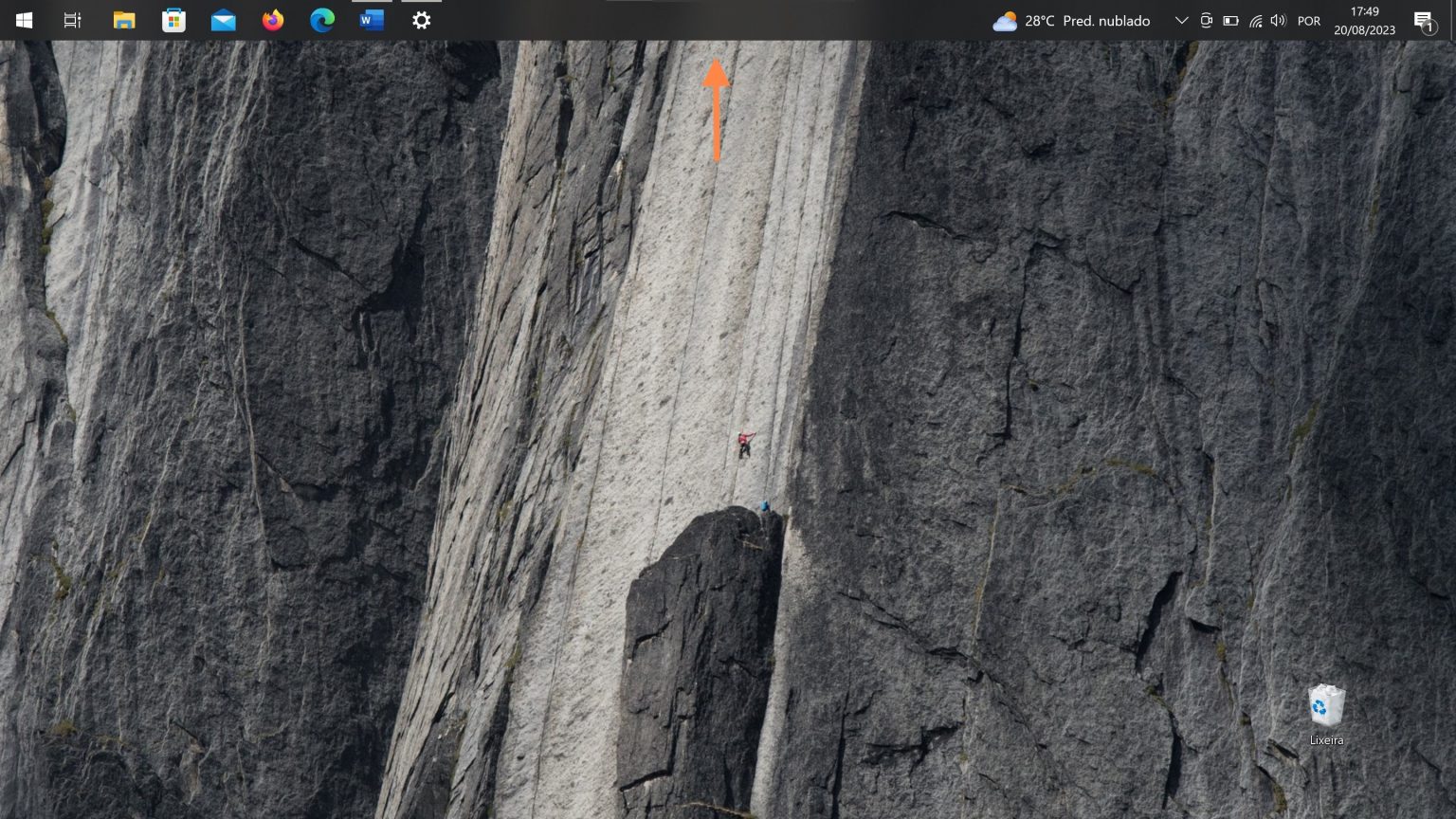This screenshot has width=1456, height=819.
Task: Open the Mail app
Action: pyautogui.click(x=224, y=20)
